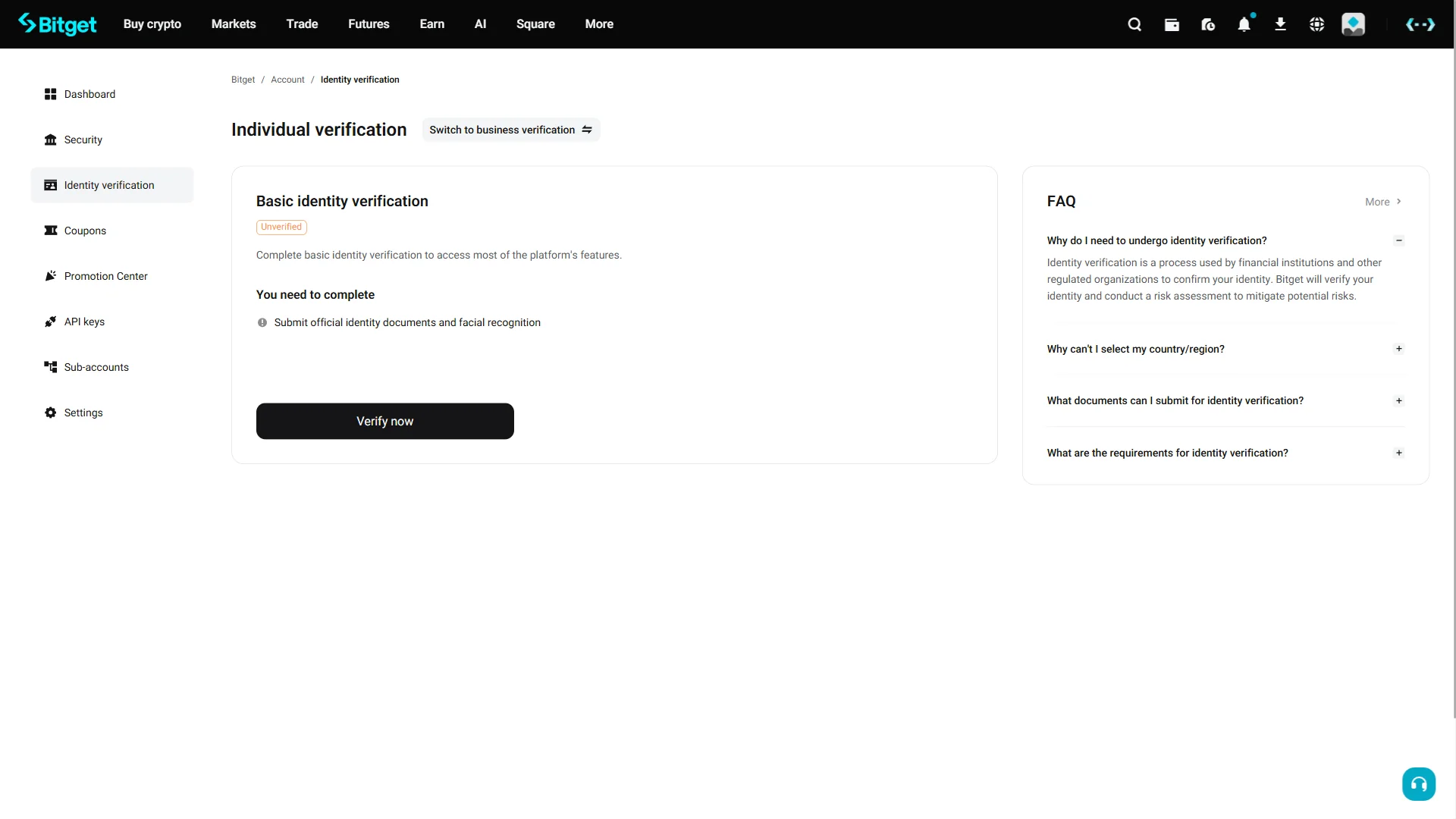
Task: Click 'What documents can I submit' question text
Action: (x=1175, y=400)
